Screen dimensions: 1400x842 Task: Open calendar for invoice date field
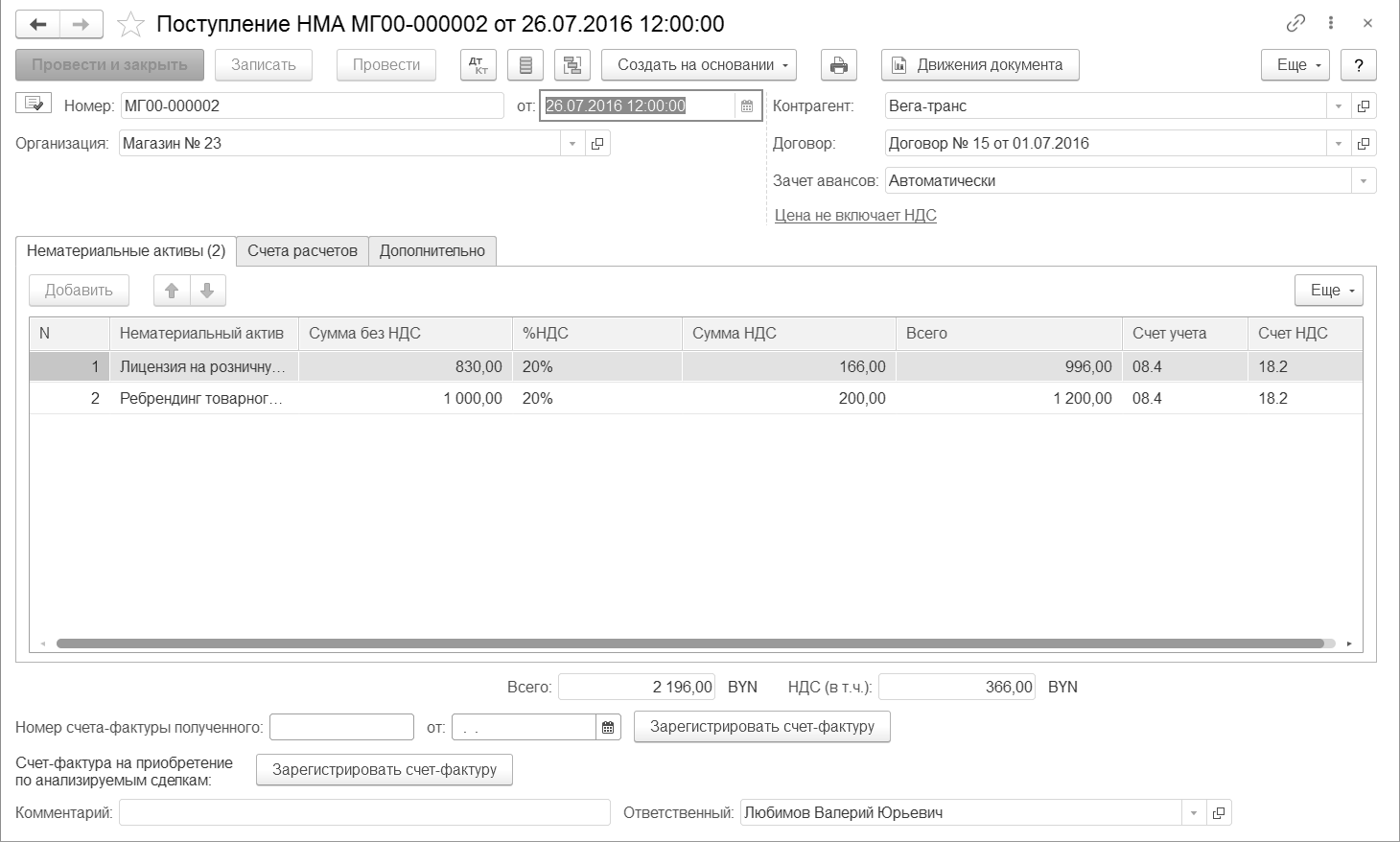pyautogui.click(x=608, y=728)
